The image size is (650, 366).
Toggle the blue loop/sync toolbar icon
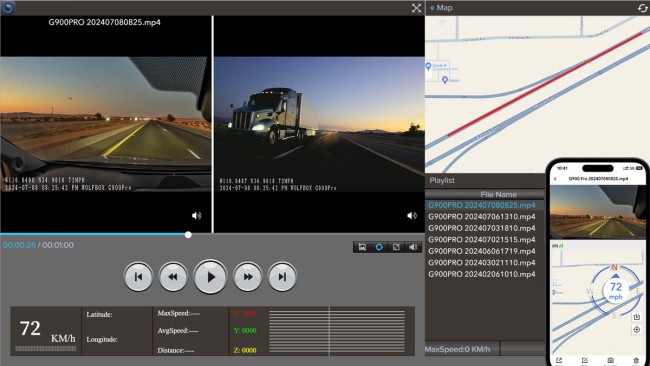[x=379, y=247]
